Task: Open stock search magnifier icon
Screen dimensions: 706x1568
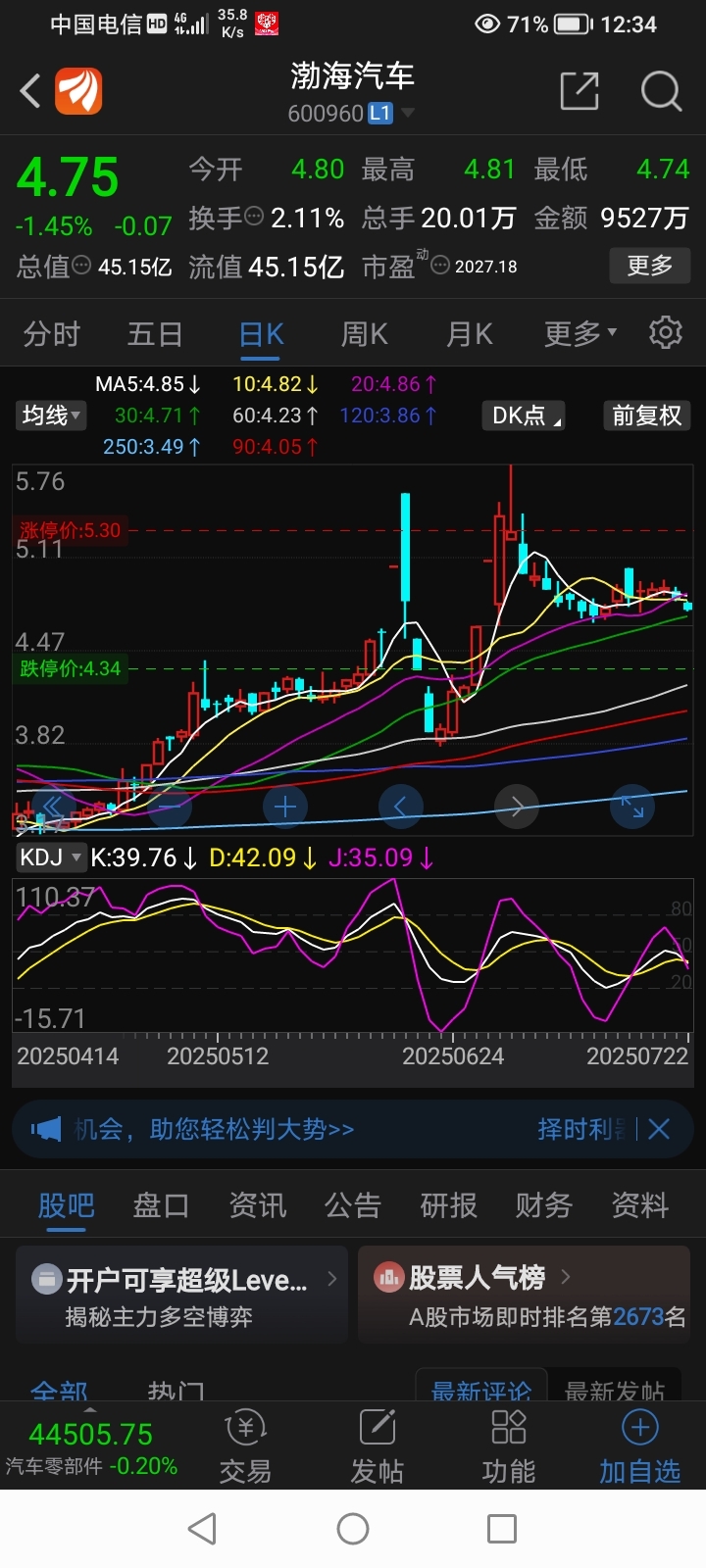Action: coord(661,91)
